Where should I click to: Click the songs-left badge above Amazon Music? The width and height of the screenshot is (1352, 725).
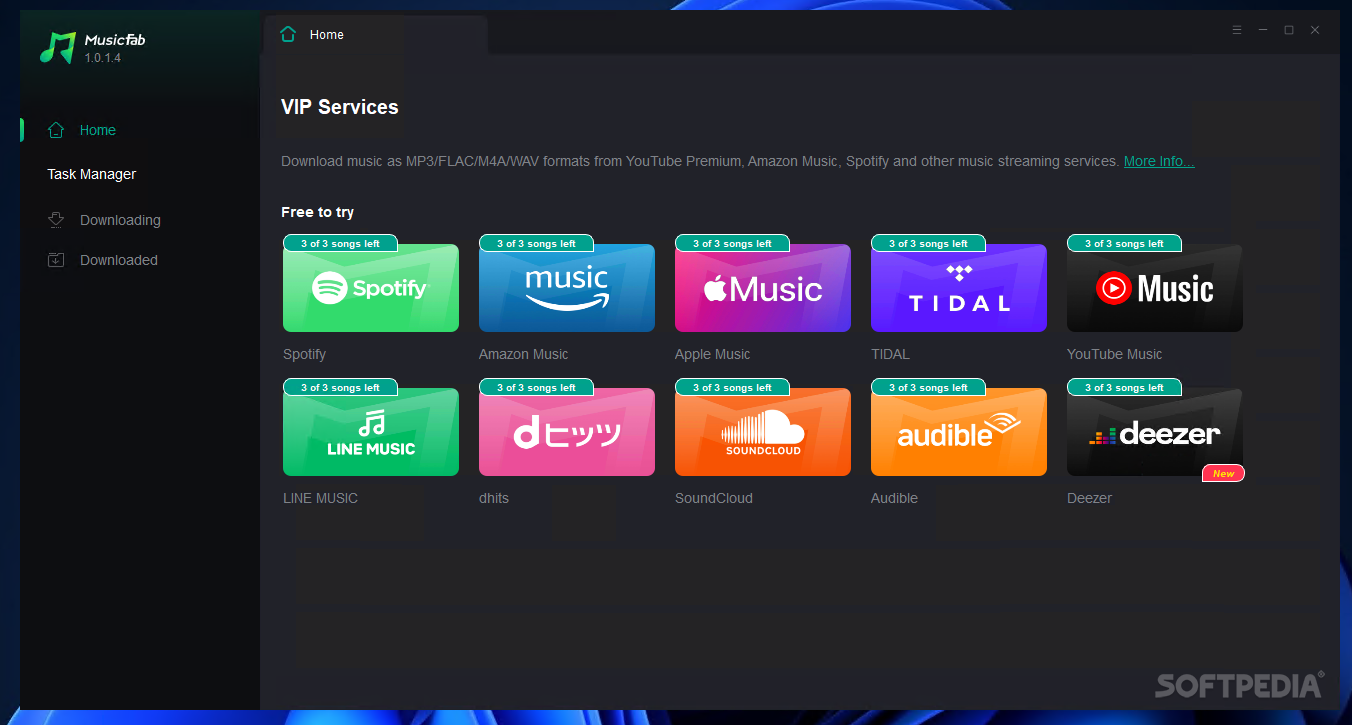click(x=536, y=243)
